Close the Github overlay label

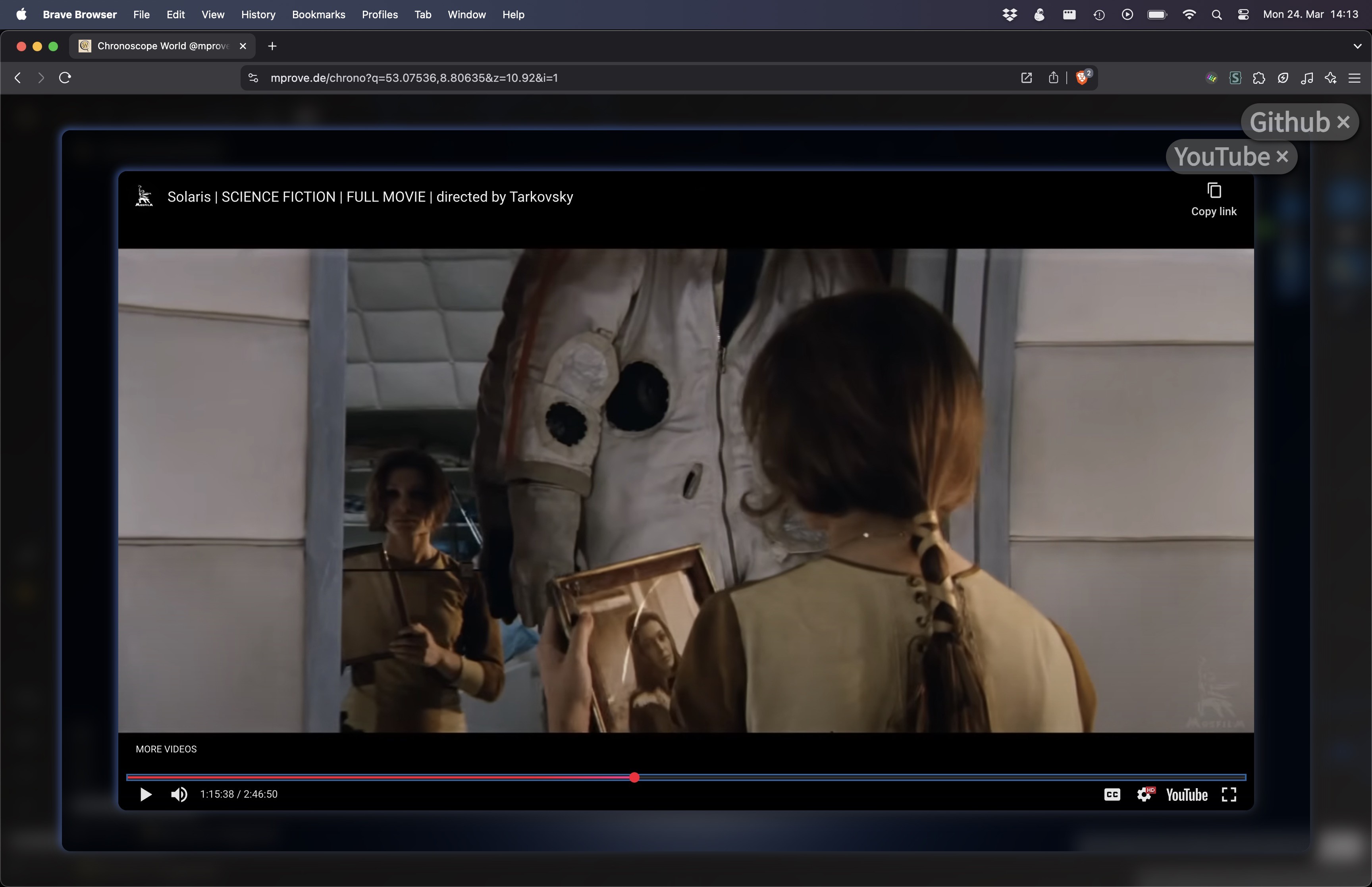click(1343, 122)
